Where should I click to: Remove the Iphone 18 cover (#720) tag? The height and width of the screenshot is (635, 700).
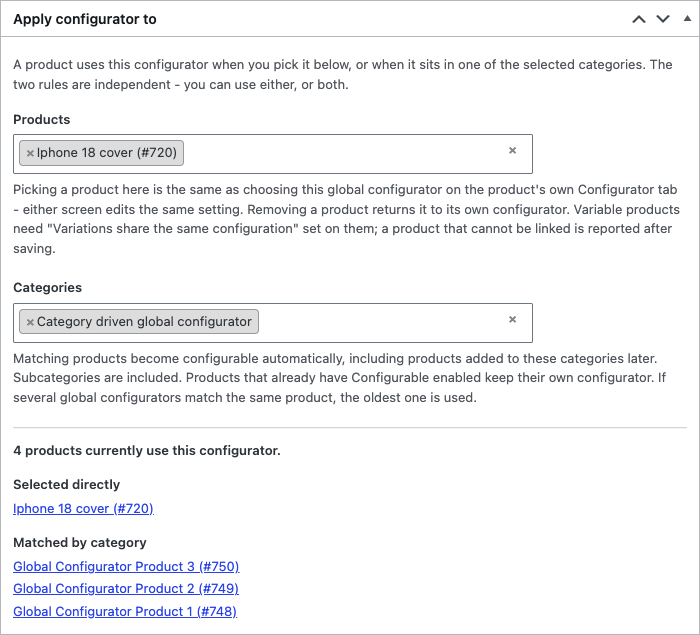[30, 153]
